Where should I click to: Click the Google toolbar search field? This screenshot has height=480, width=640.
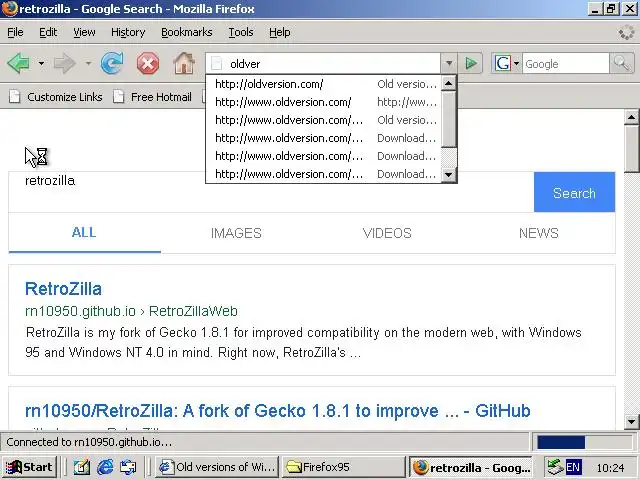pos(565,64)
